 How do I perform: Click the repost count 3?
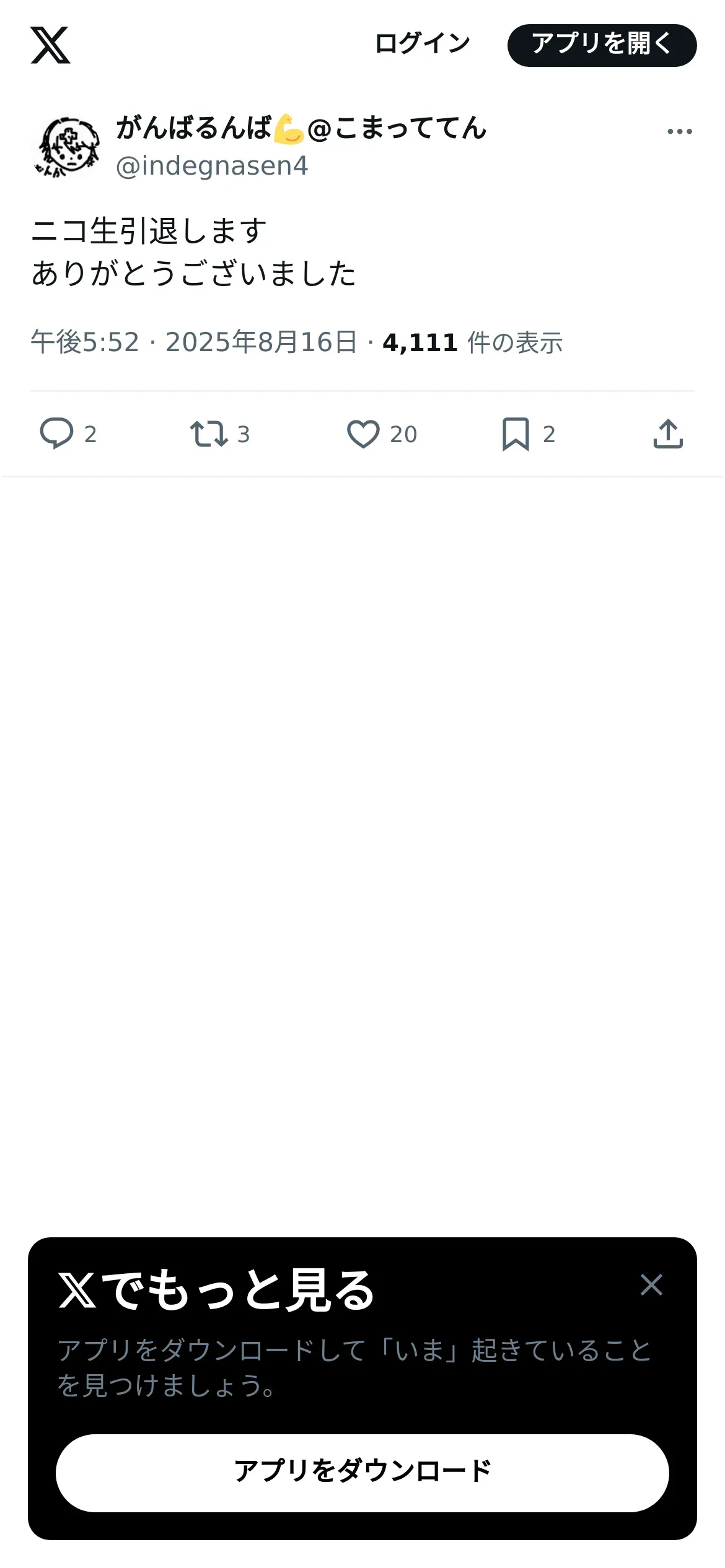(x=244, y=435)
